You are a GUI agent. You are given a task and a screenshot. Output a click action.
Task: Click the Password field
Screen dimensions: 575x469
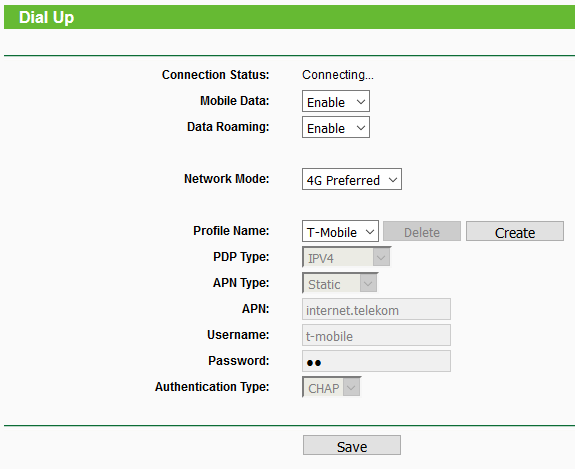pos(376,361)
